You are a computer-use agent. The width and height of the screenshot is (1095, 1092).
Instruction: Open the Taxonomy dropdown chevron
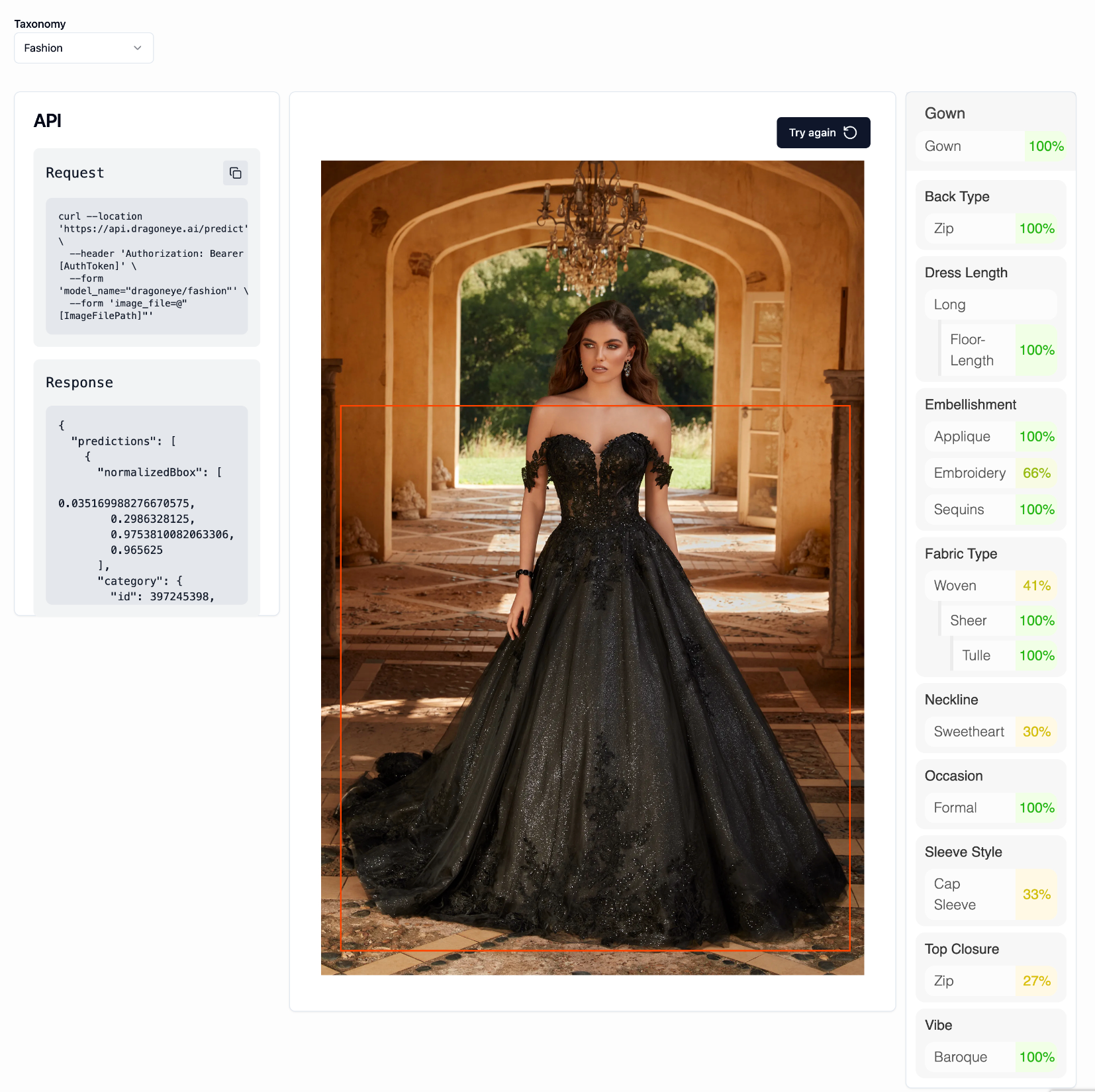point(137,48)
